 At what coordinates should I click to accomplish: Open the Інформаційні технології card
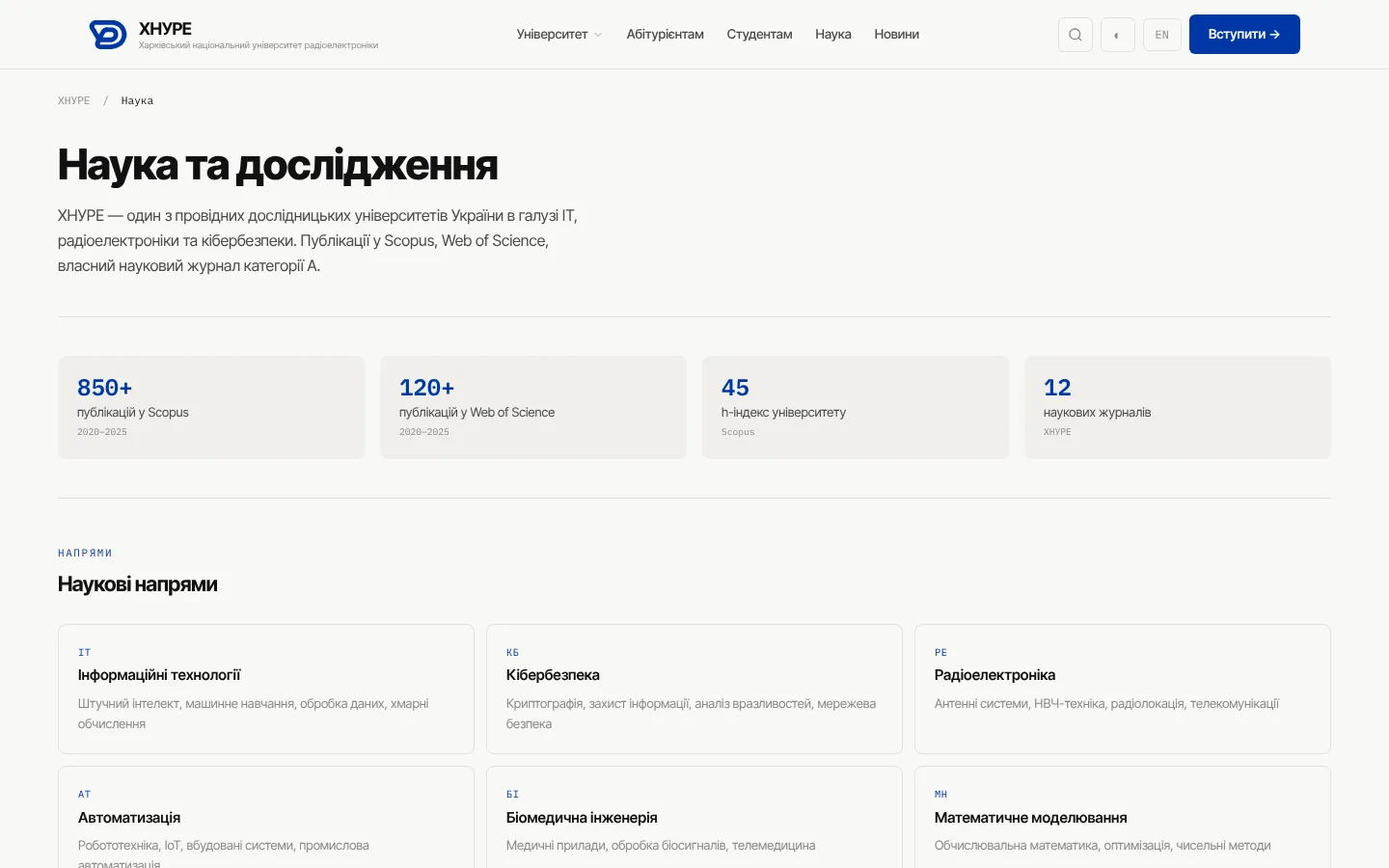(x=266, y=689)
